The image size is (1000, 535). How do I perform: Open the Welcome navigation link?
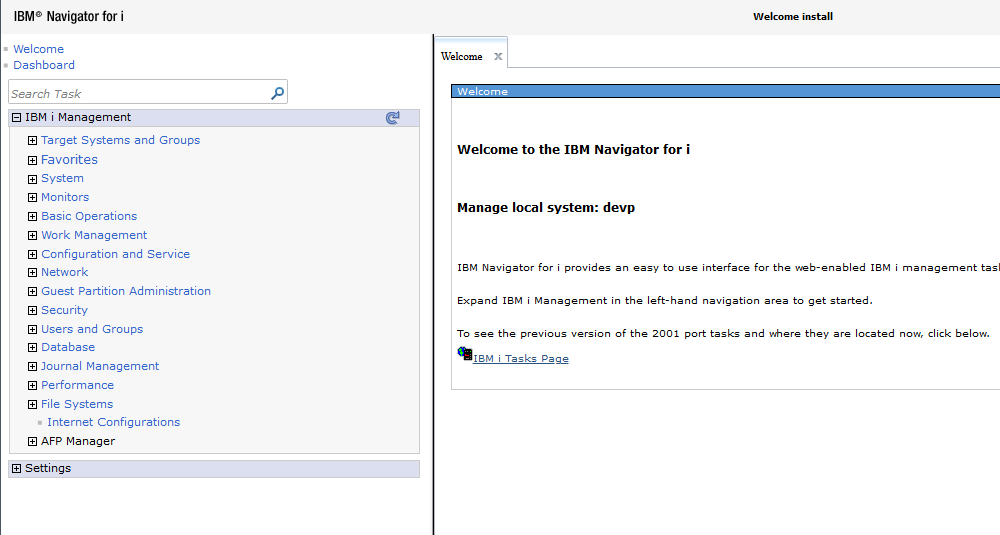(x=38, y=49)
